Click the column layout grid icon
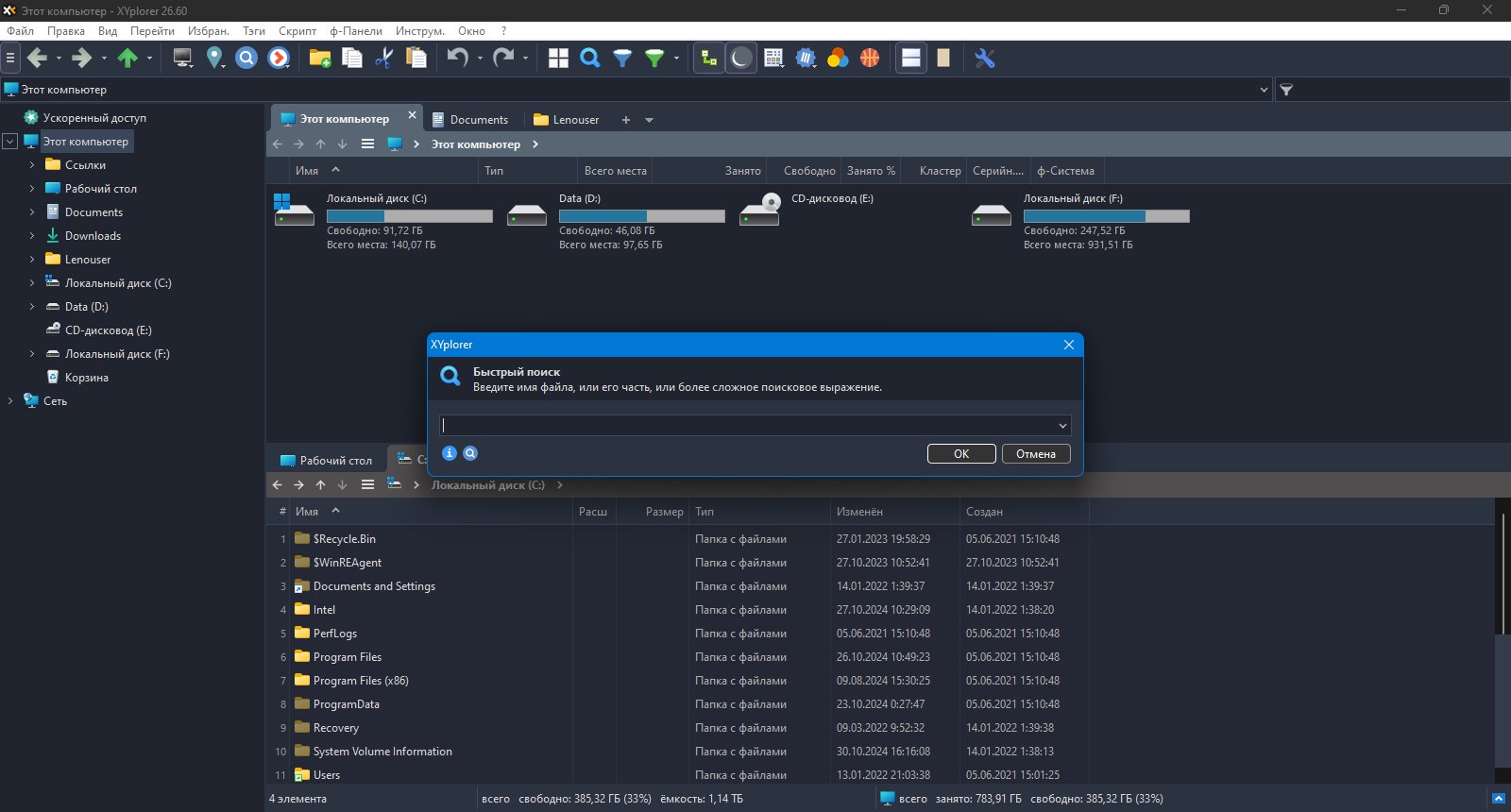Image resolution: width=1511 pixels, height=812 pixels. pyautogui.click(x=773, y=59)
